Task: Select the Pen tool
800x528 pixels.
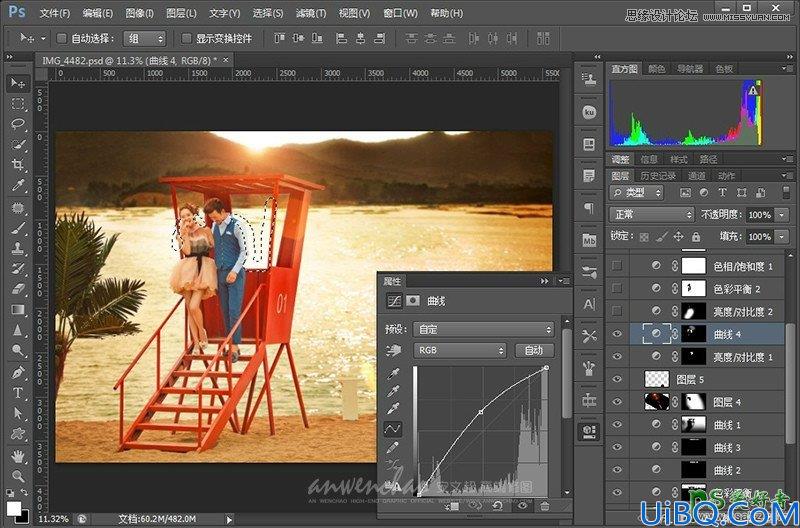Action: 18,372
